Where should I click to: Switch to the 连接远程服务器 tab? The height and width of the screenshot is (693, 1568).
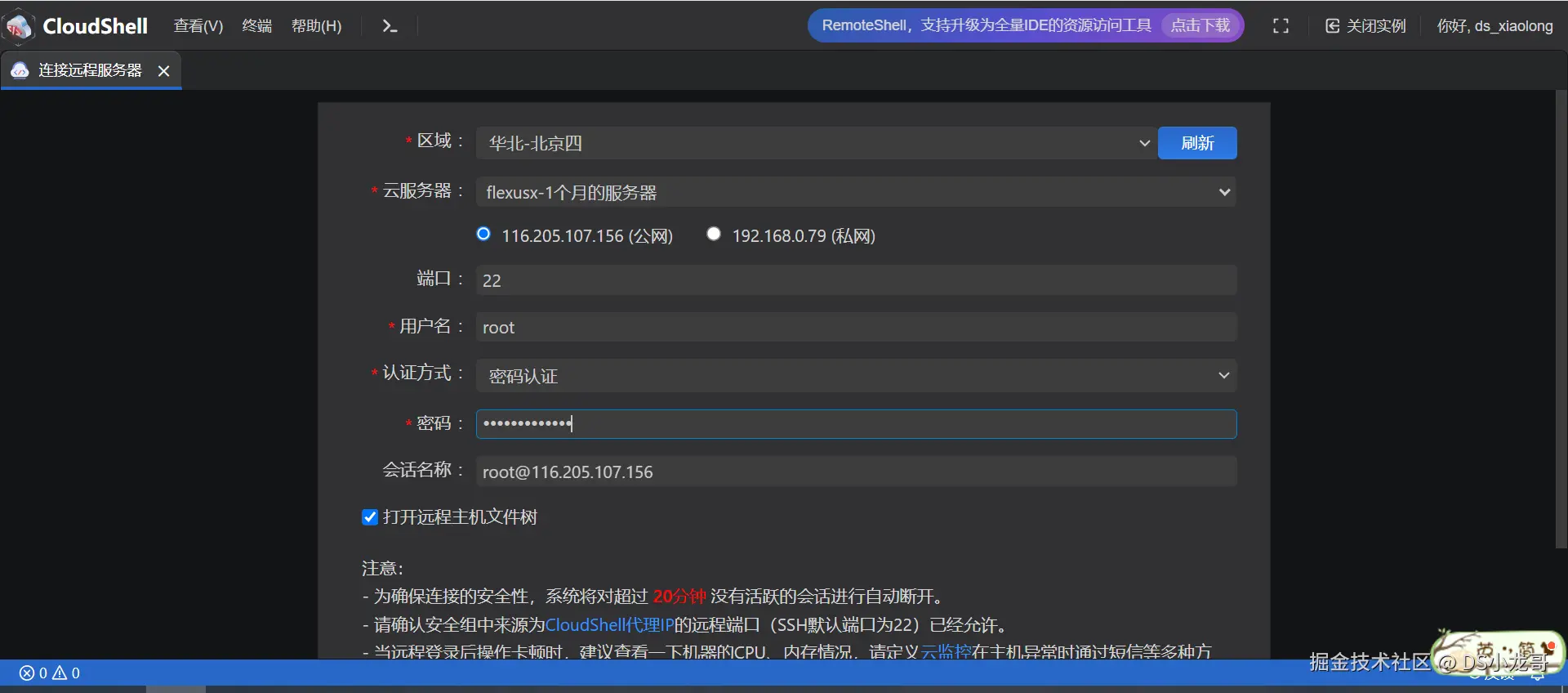point(90,71)
